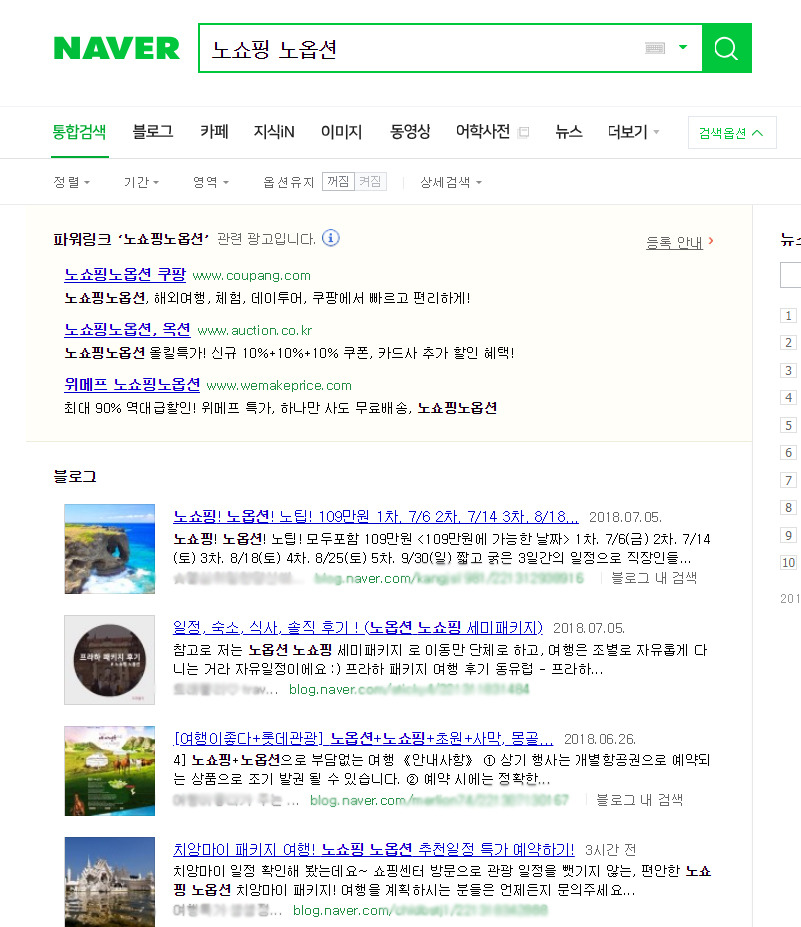Open the 정렬 sort dropdown
Screen dimensions: 801x927
pyautogui.click(x=72, y=182)
